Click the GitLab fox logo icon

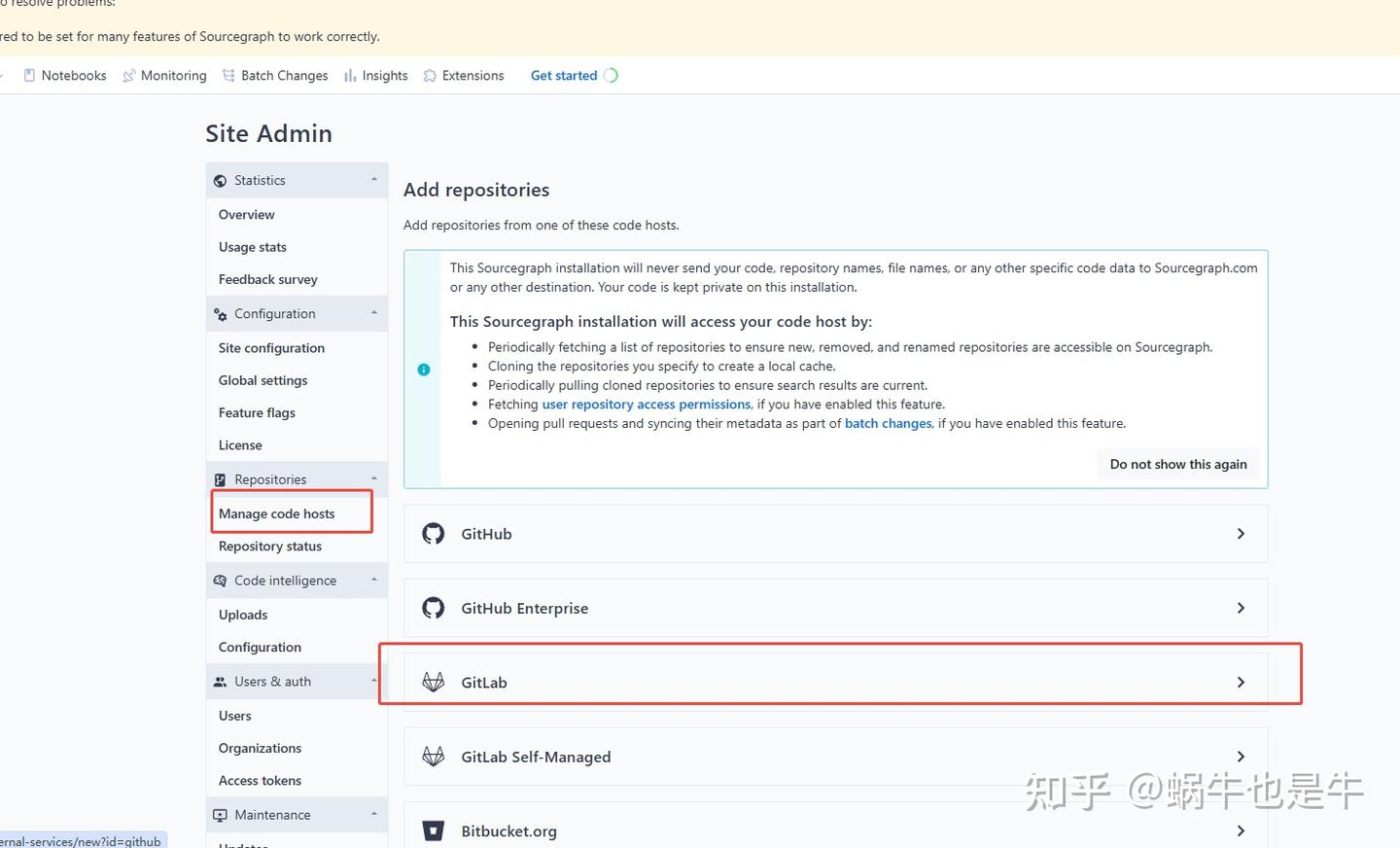click(x=434, y=682)
